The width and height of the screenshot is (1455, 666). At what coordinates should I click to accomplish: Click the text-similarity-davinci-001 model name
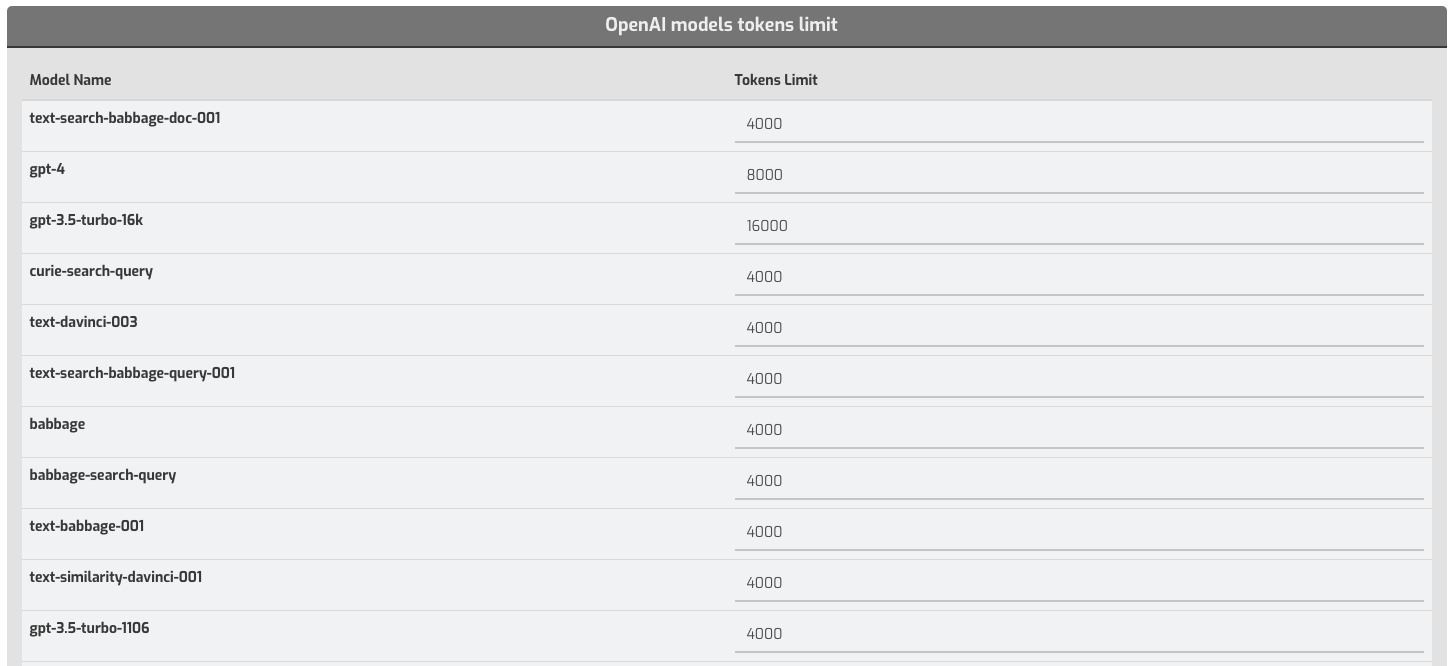pos(115,577)
